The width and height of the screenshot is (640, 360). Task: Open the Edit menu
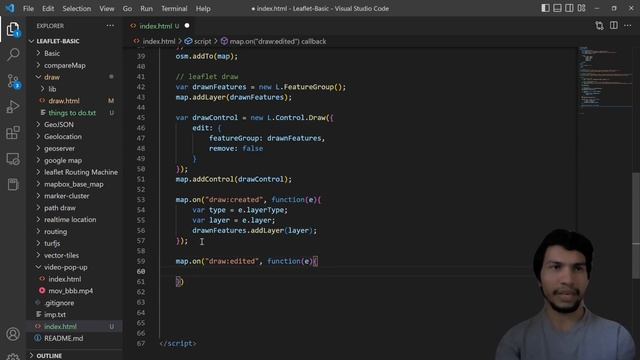[48, 8]
